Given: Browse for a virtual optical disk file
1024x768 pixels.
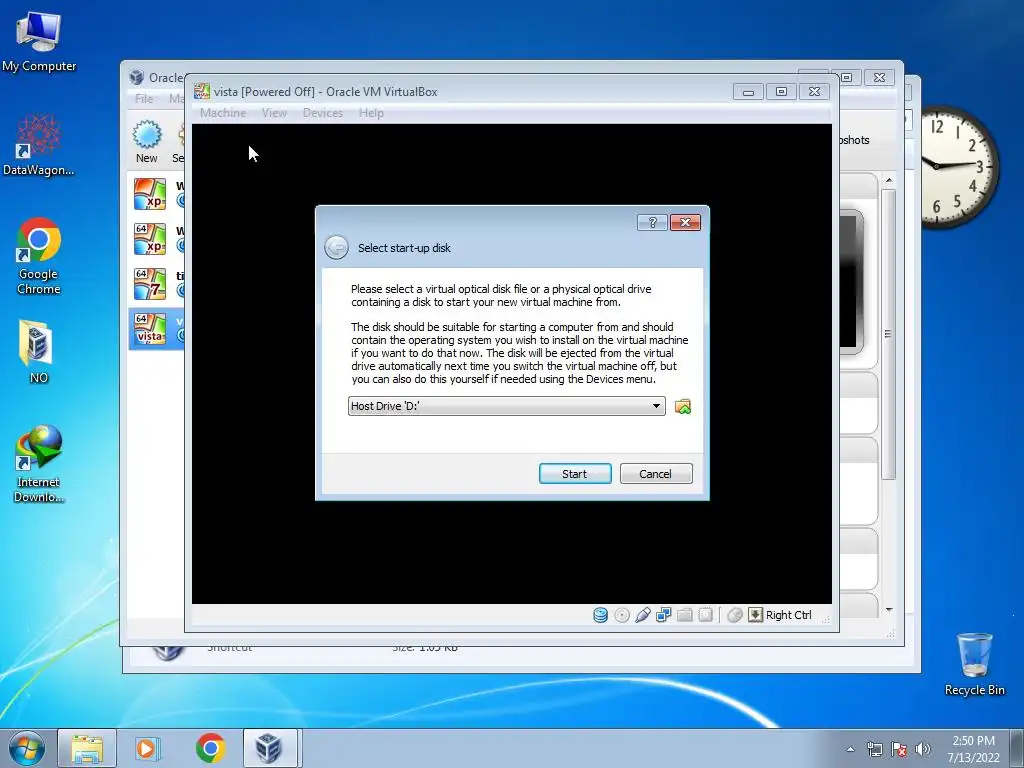Looking at the screenshot, I should click(682, 406).
